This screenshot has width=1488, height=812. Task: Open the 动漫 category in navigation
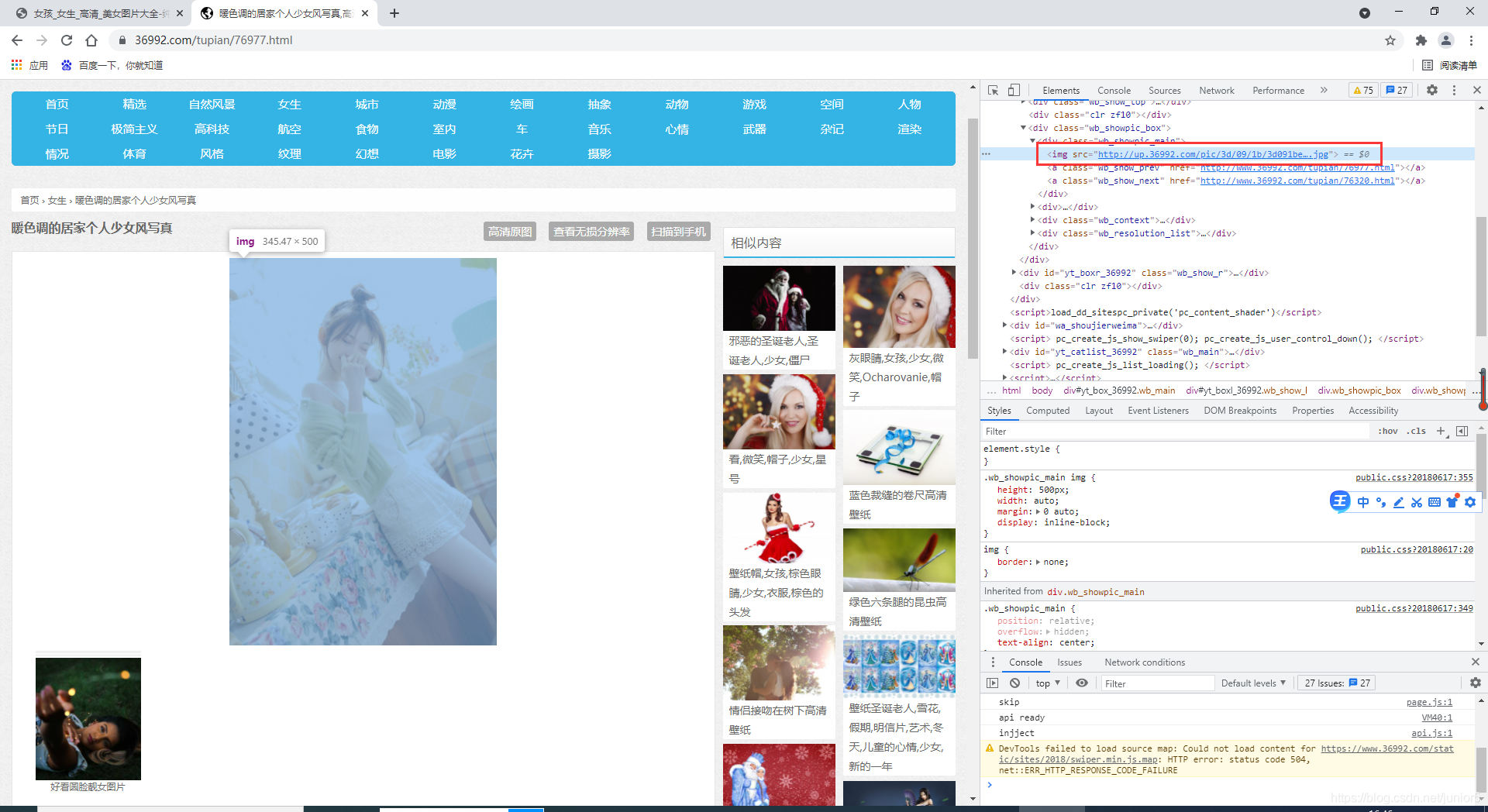point(444,105)
